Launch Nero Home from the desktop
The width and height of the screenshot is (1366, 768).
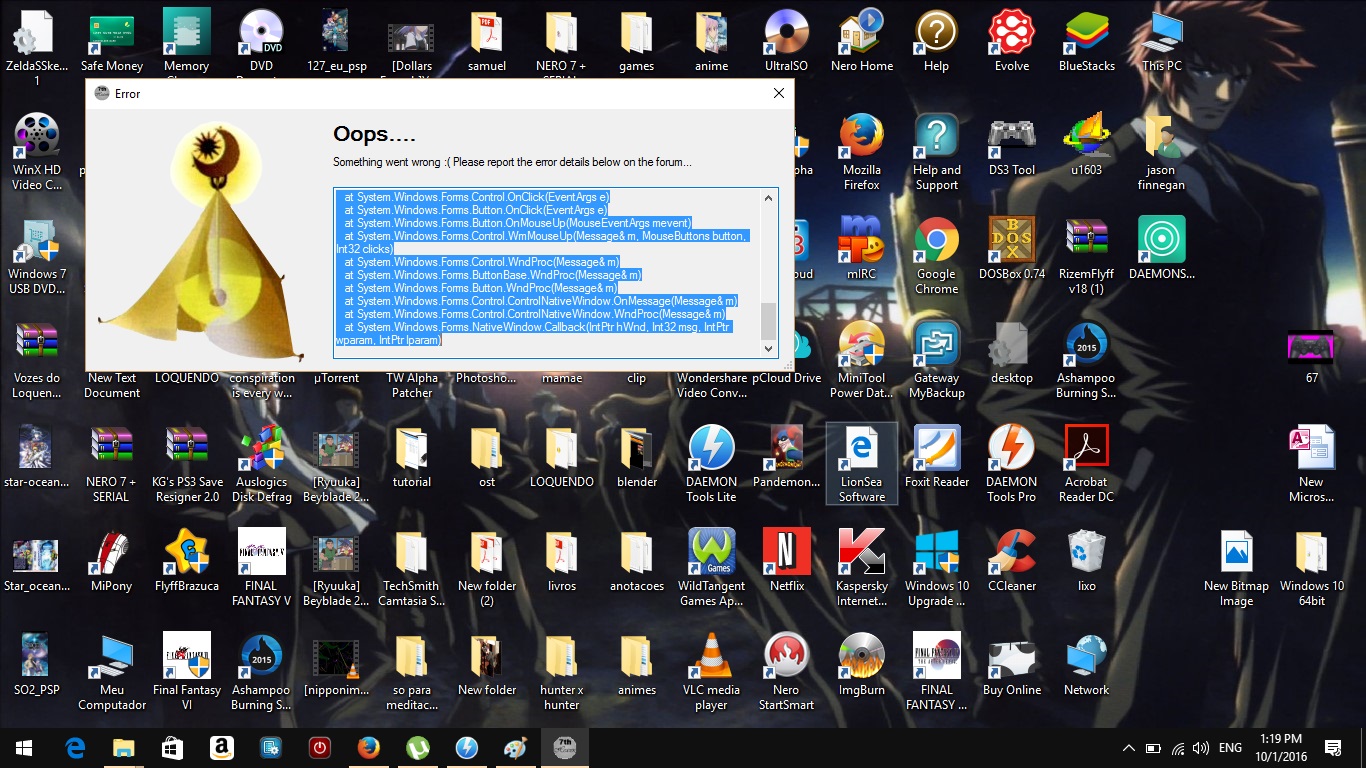pyautogui.click(x=862, y=42)
